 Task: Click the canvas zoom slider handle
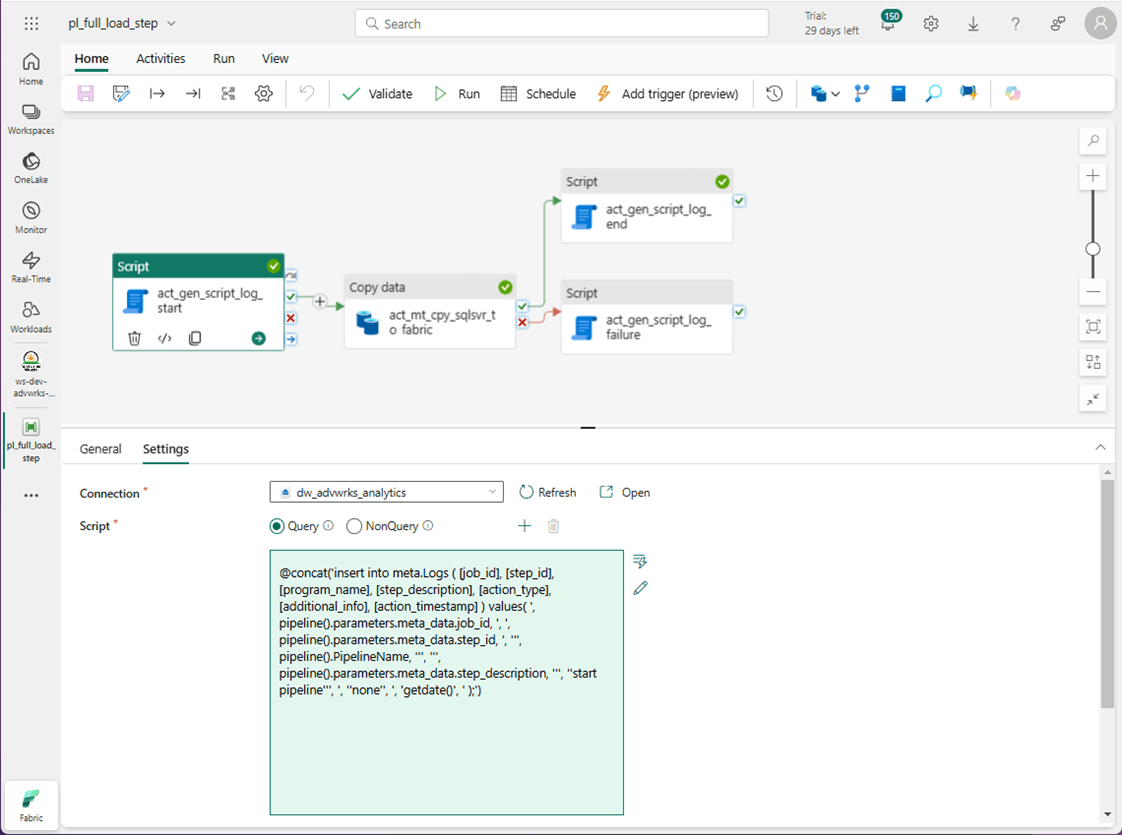tap(1093, 249)
